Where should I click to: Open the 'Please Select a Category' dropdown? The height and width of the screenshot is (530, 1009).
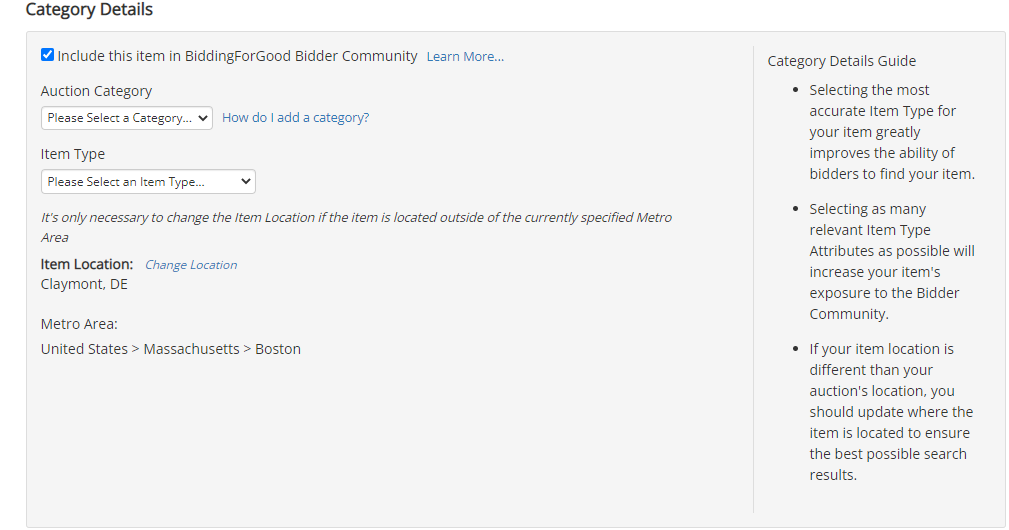coord(127,118)
